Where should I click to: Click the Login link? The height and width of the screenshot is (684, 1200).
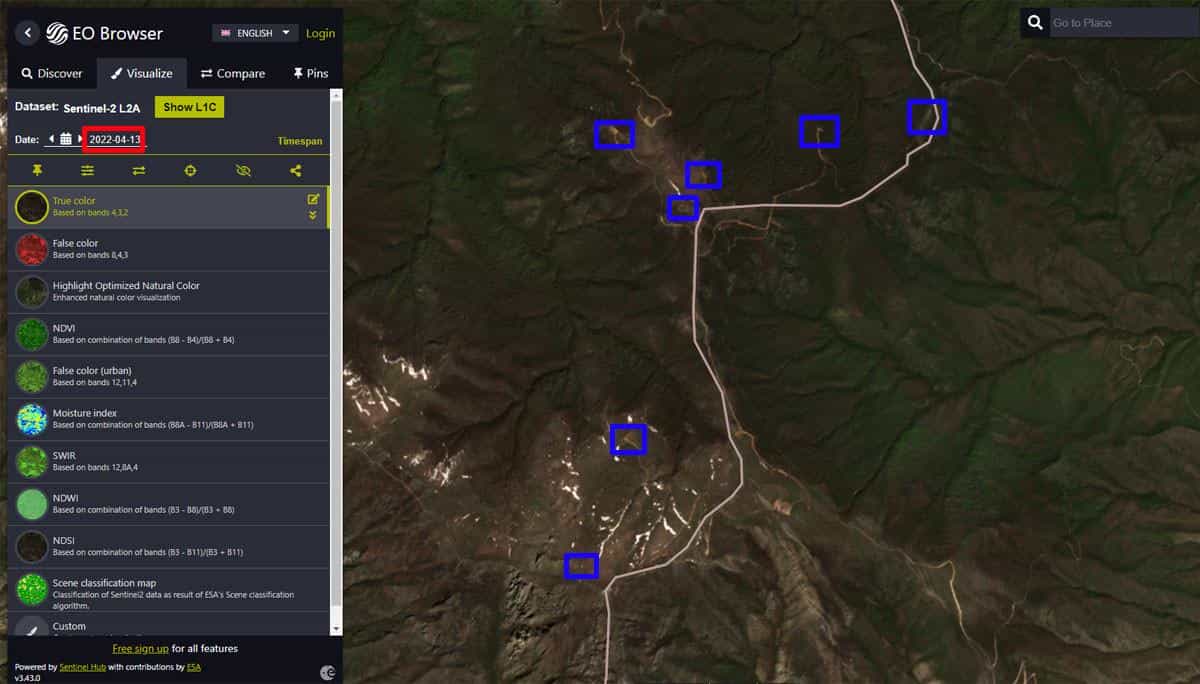click(320, 33)
